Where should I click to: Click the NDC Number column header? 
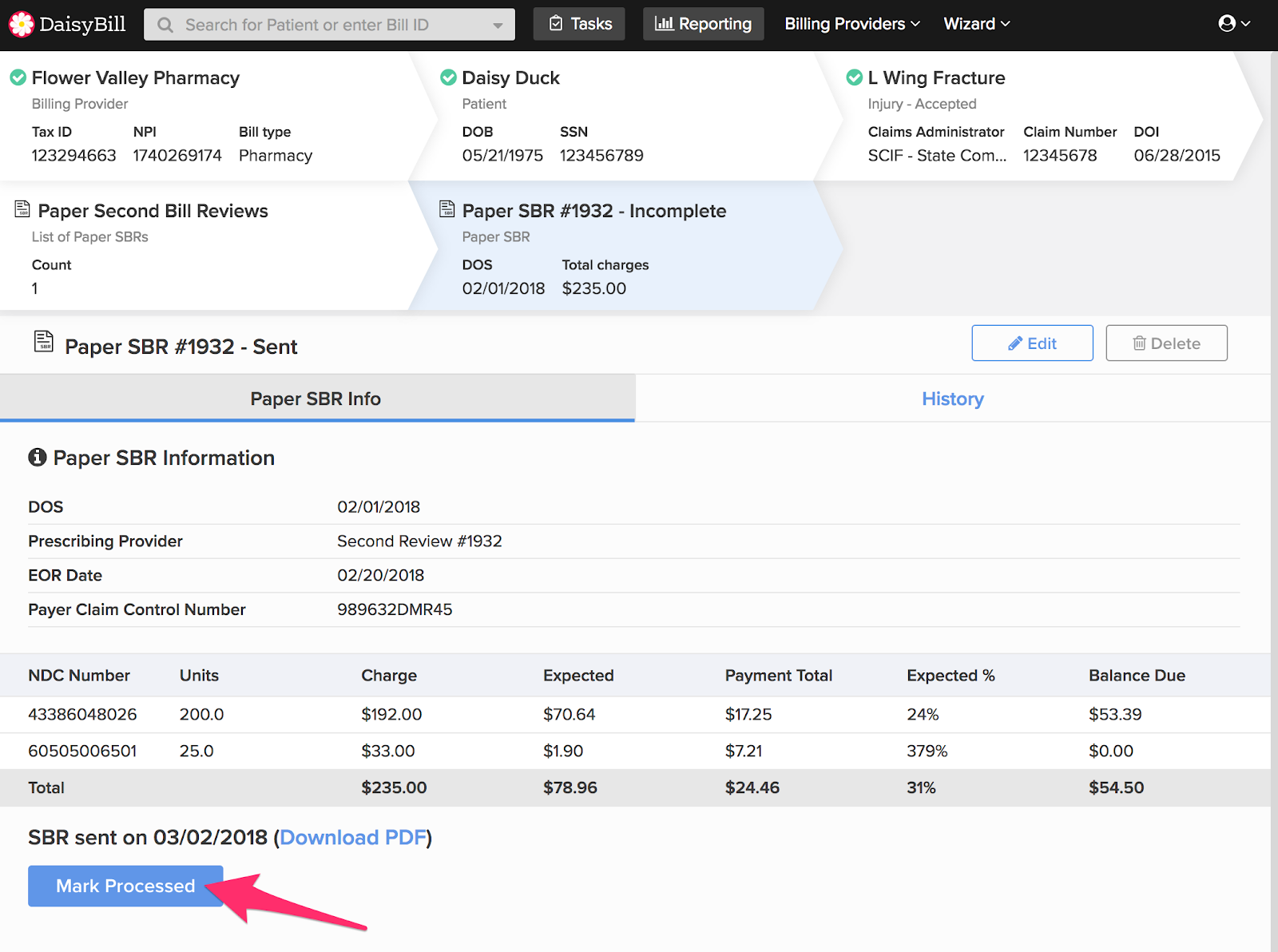(x=79, y=676)
